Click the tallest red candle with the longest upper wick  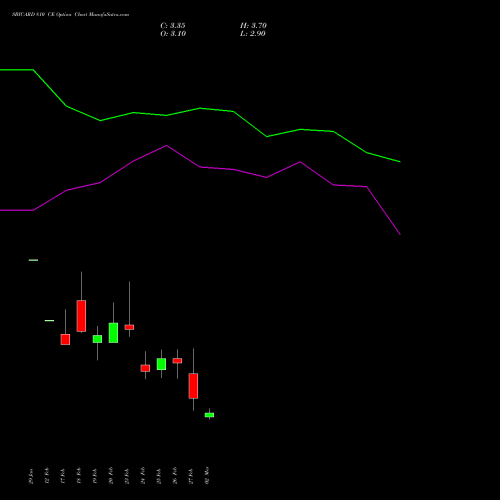pyautogui.click(x=81, y=316)
